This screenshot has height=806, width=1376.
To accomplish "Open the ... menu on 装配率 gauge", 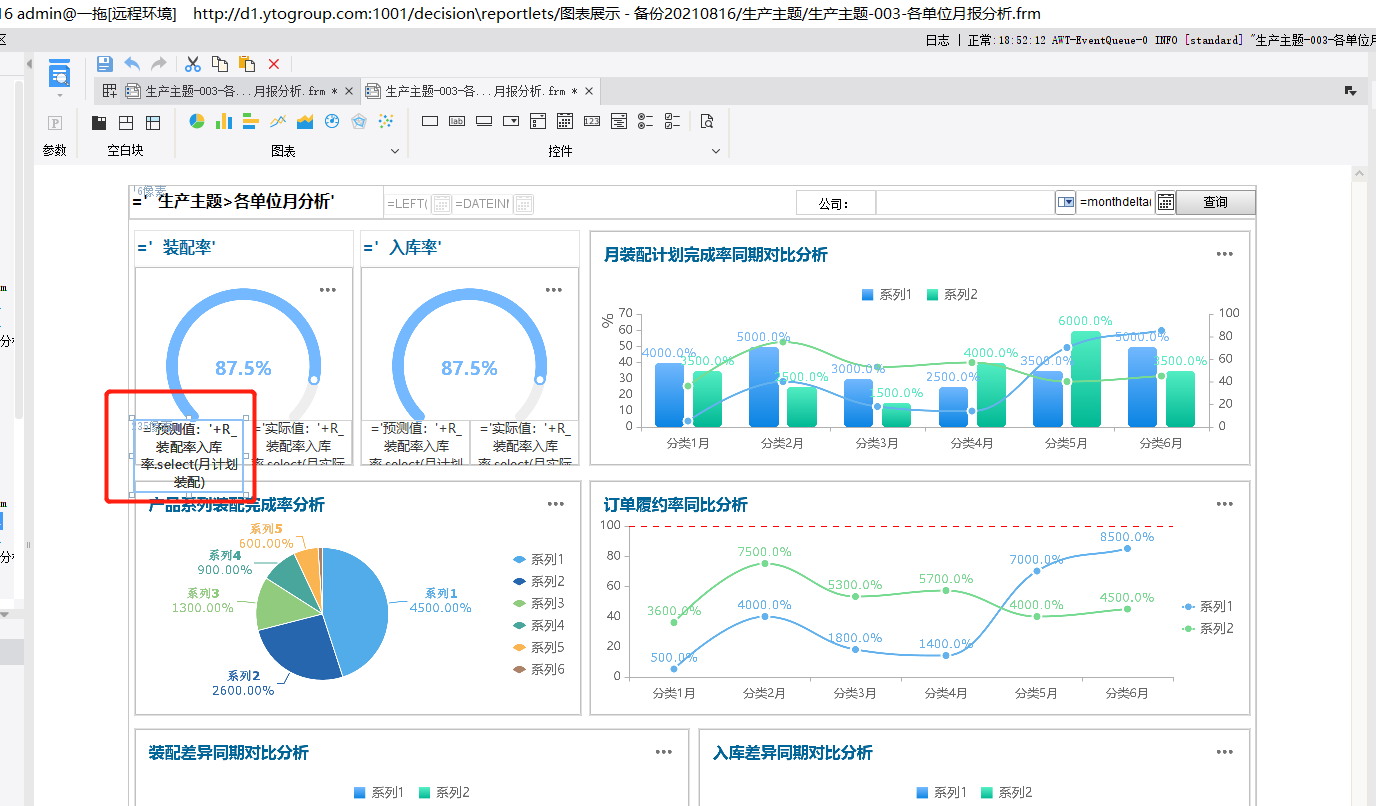I will 328,290.
